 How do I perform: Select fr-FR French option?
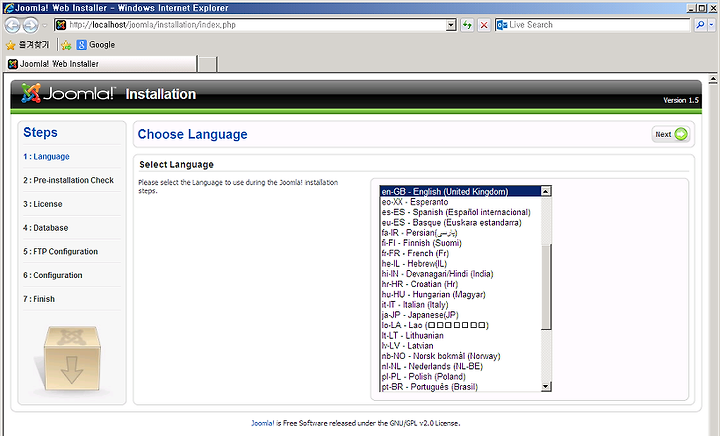pos(461,253)
